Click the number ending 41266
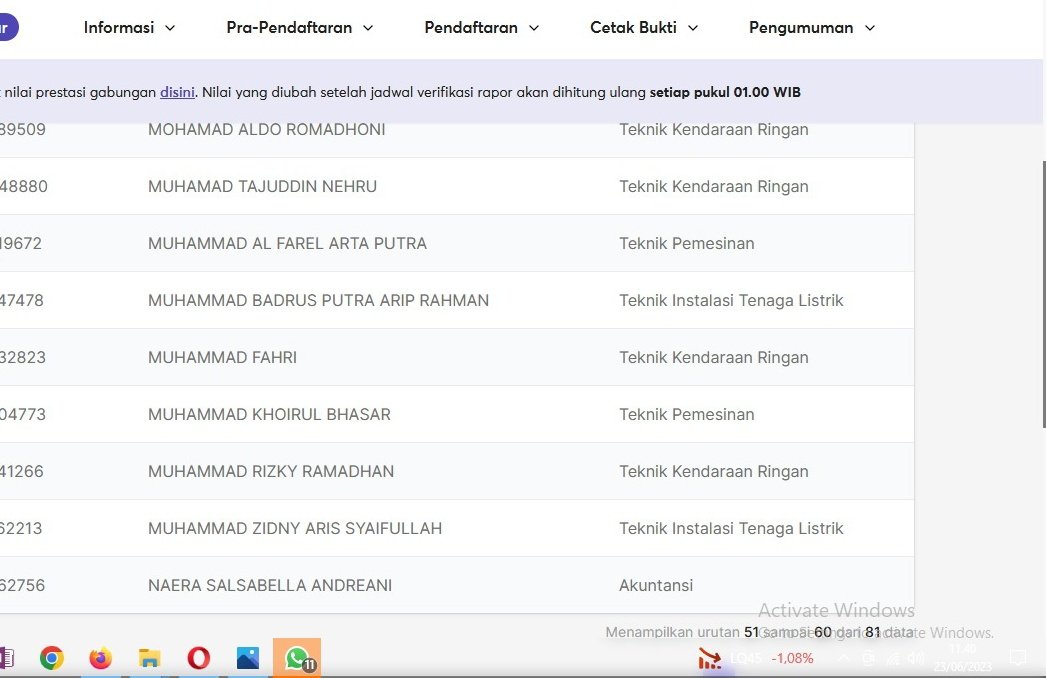Screen dimensions: 1046x678 21,471
